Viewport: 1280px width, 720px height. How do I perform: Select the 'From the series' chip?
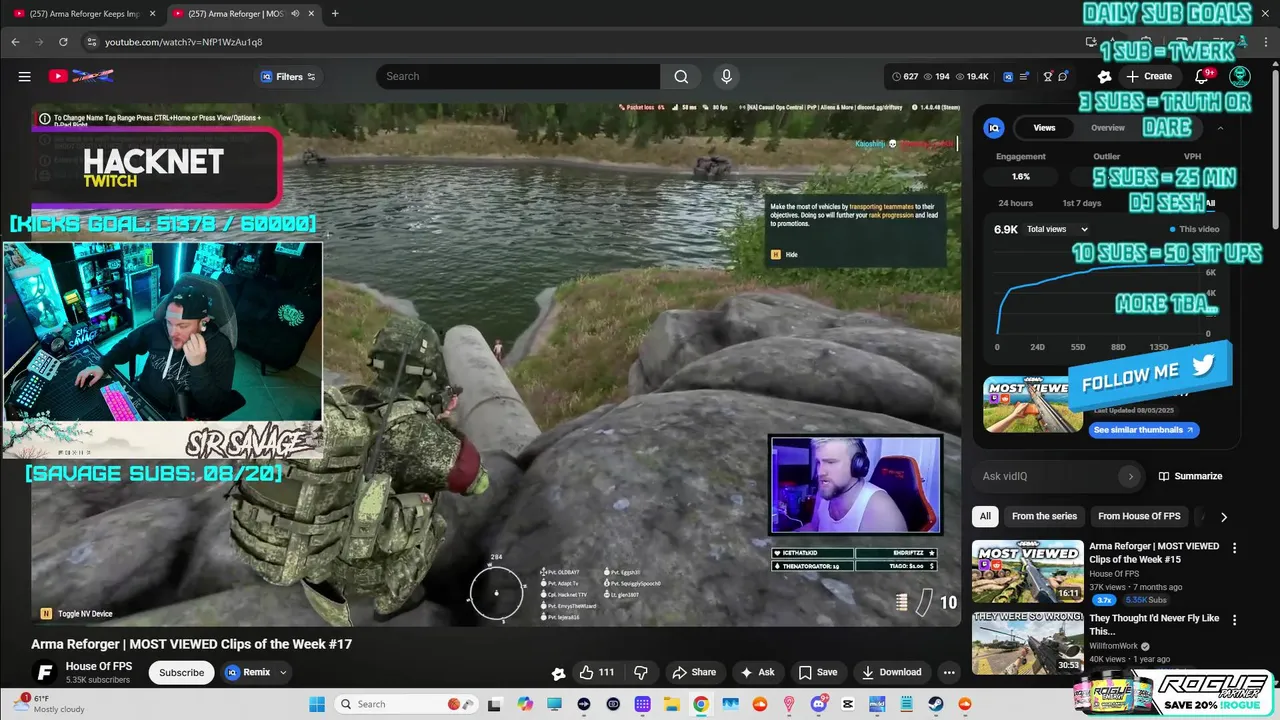pyautogui.click(x=1044, y=516)
